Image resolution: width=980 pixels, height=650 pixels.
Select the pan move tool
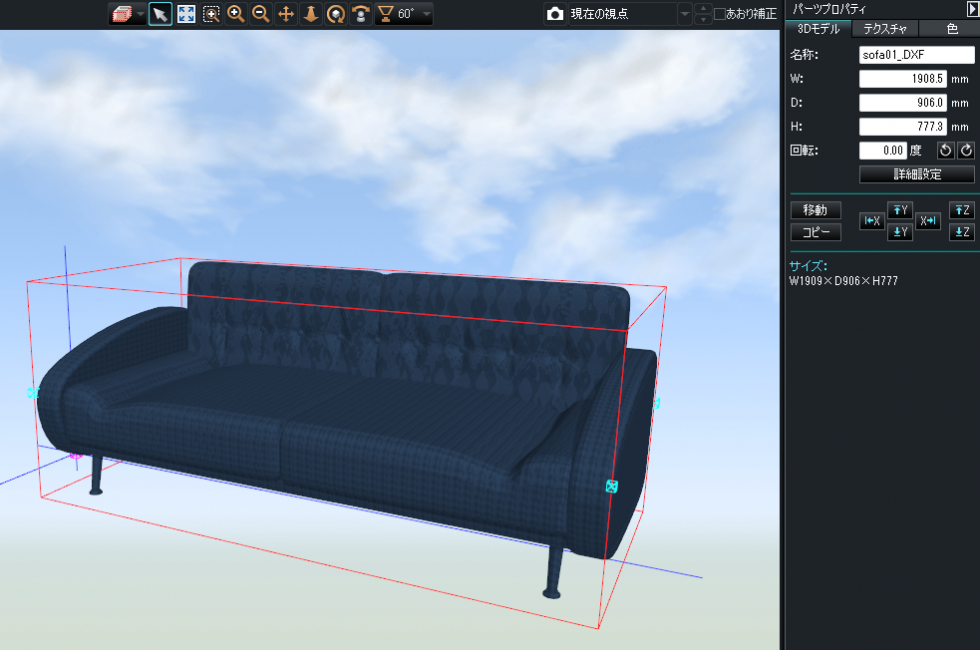point(286,14)
